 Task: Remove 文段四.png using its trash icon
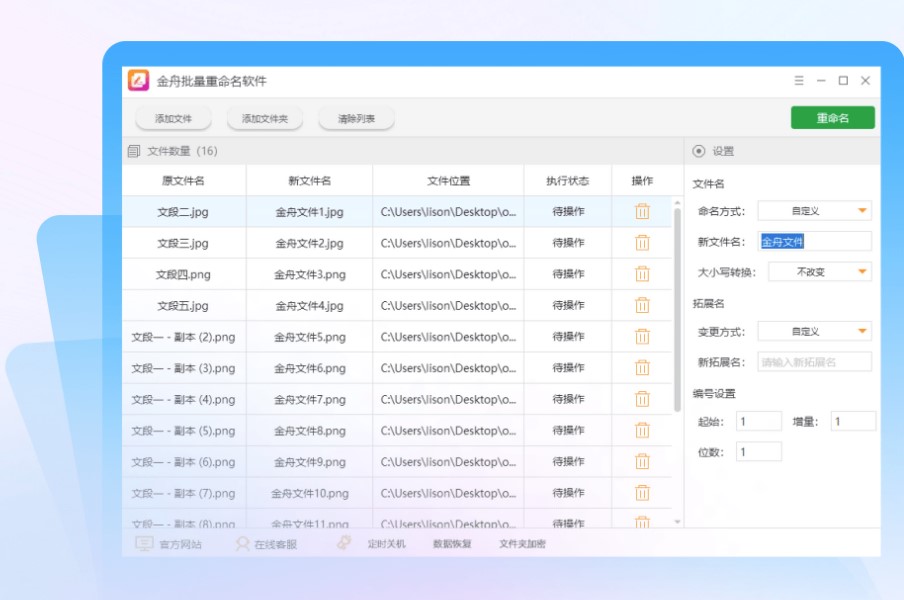(x=642, y=274)
